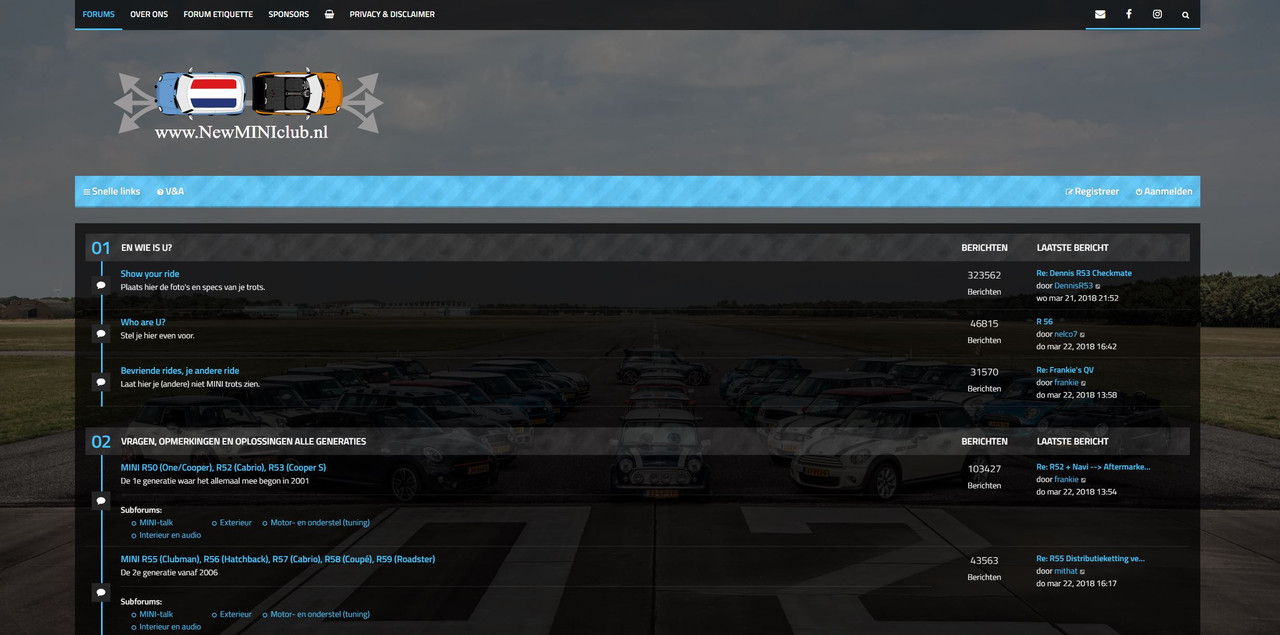Select the Forums tab
This screenshot has height=635, width=1280.
98,14
